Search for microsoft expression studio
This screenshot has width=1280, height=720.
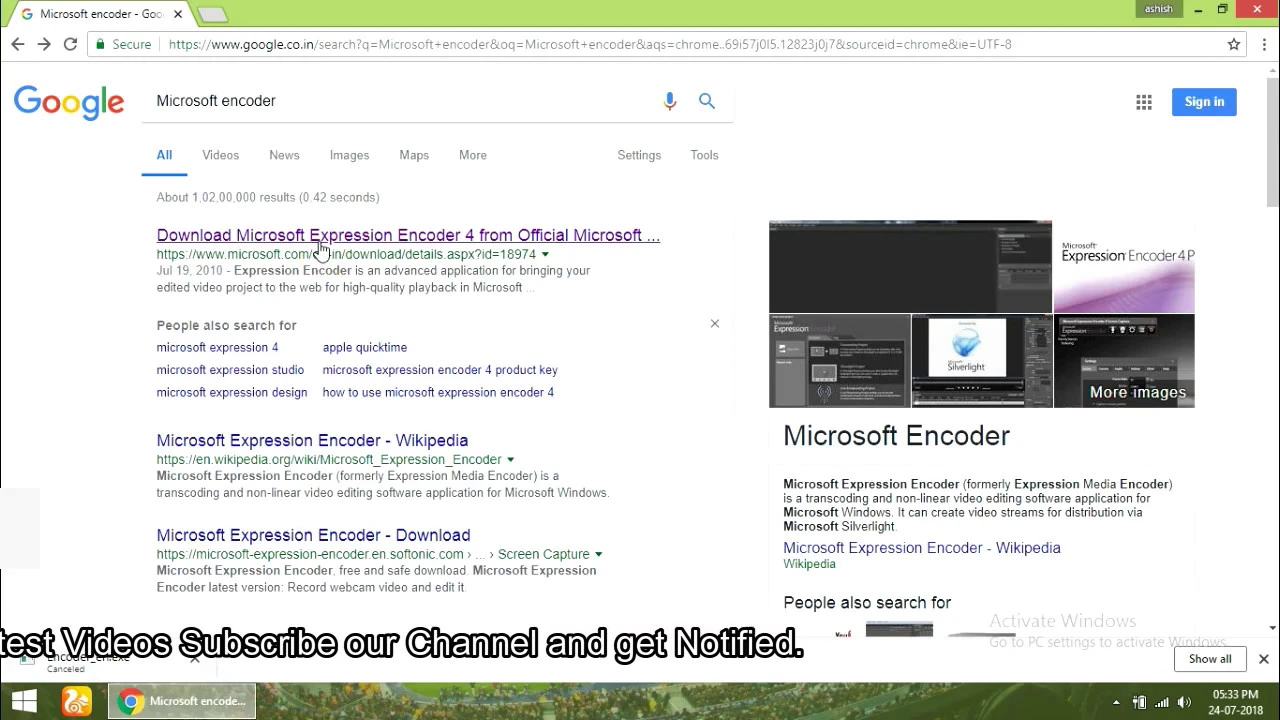[x=230, y=370]
